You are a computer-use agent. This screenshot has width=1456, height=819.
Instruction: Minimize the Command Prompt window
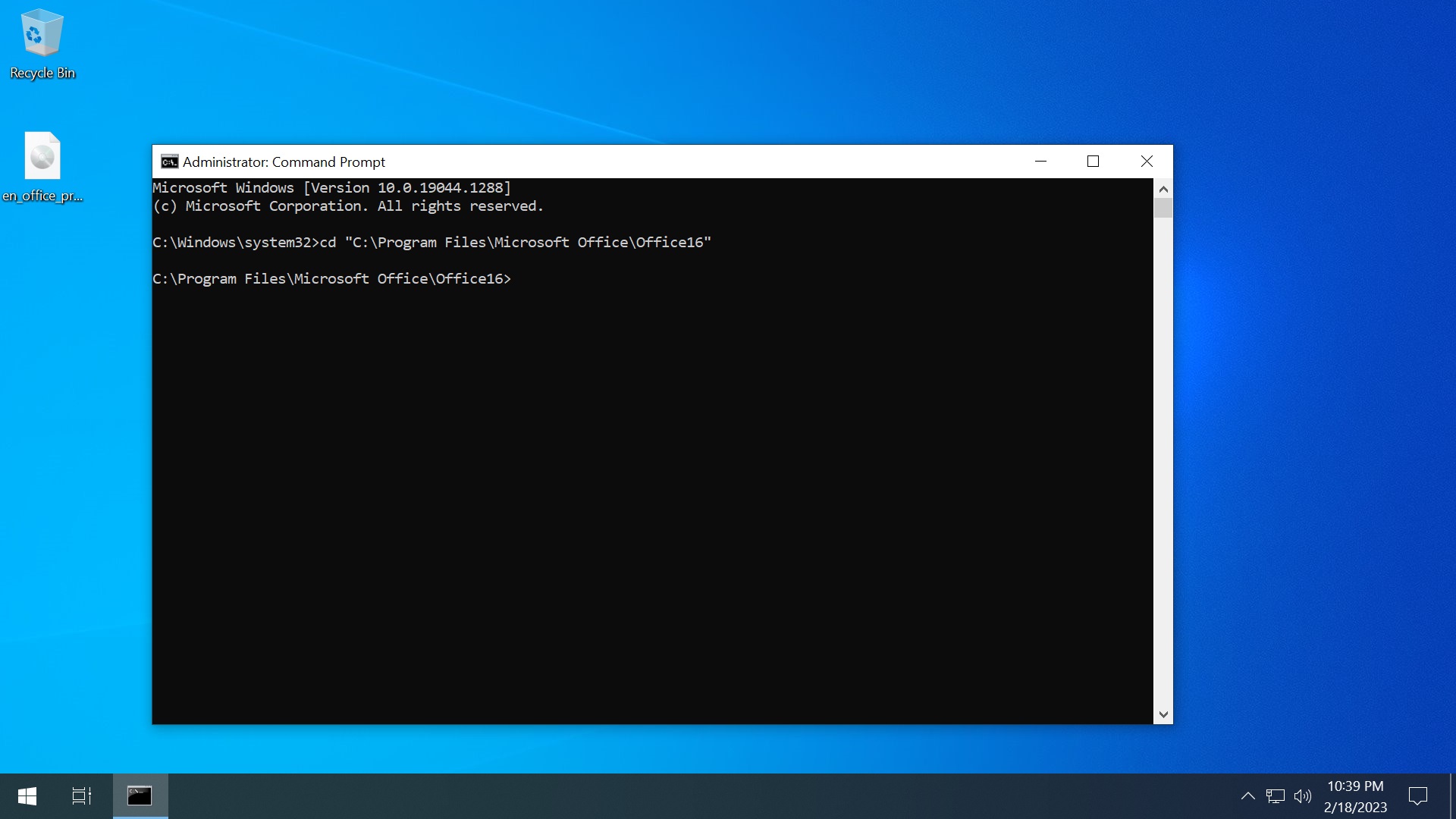click(1040, 162)
